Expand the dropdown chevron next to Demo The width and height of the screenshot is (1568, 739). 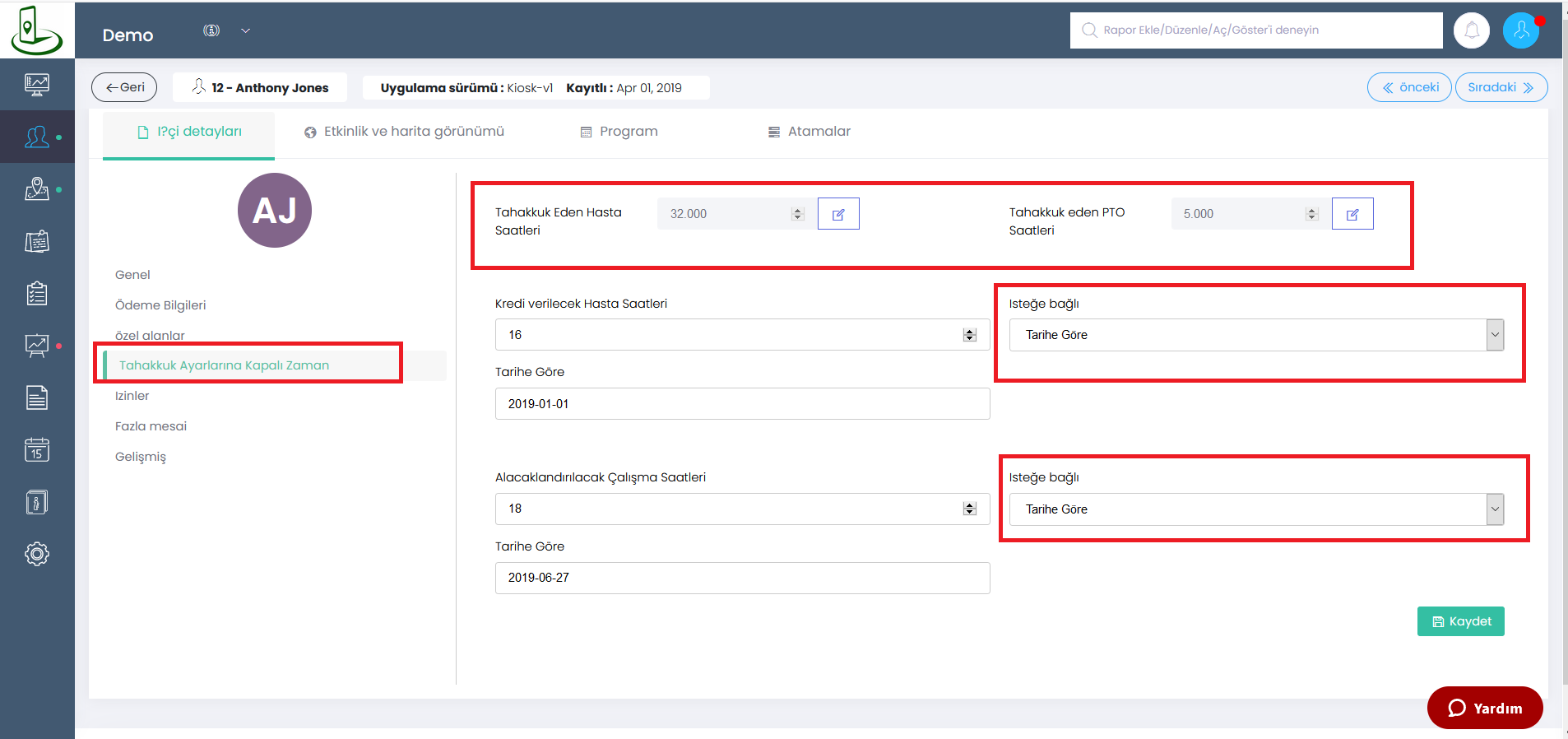(x=245, y=31)
